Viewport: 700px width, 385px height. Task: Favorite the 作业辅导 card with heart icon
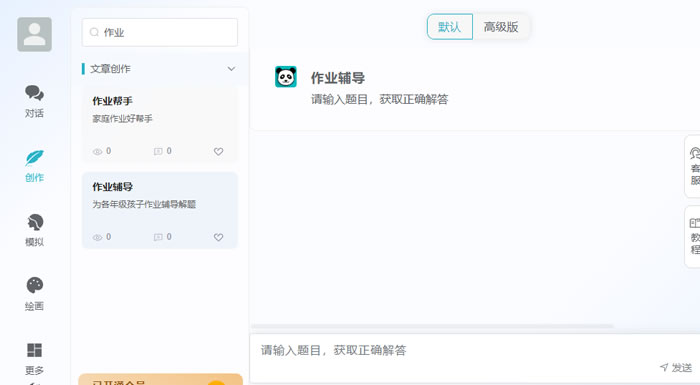click(x=218, y=237)
